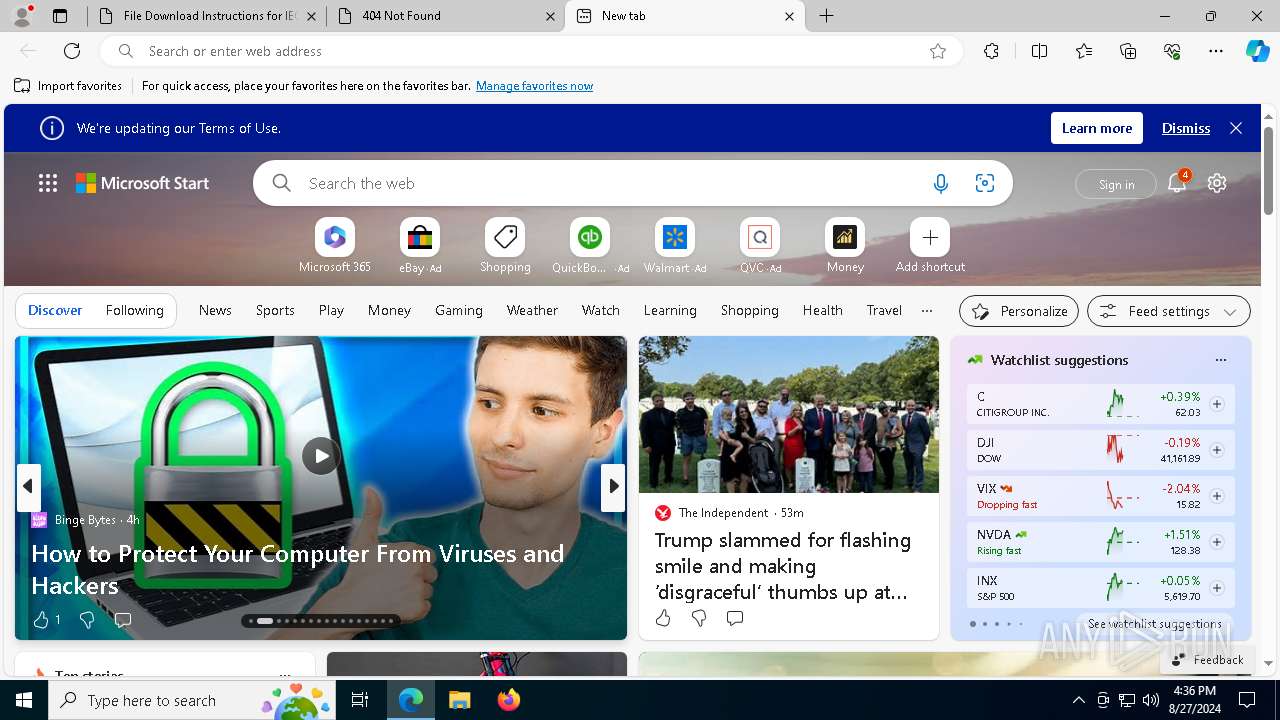Open Copilot sidebar icon

point(1257,51)
